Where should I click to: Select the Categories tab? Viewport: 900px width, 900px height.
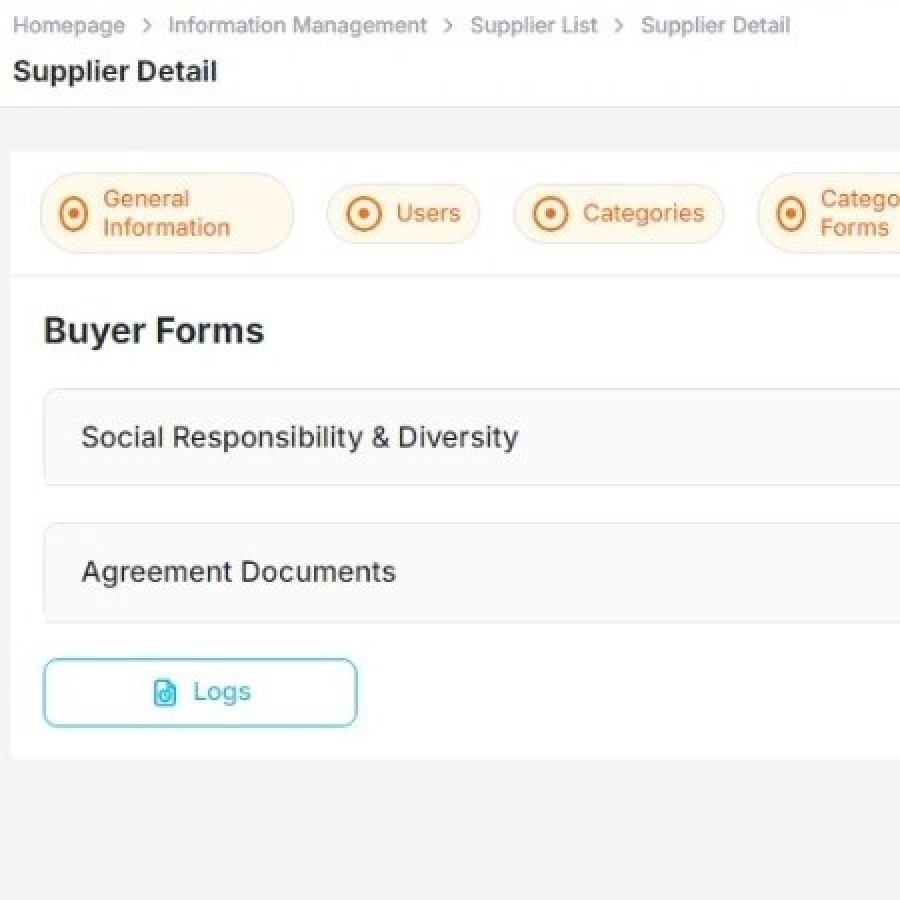click(642, 213)
